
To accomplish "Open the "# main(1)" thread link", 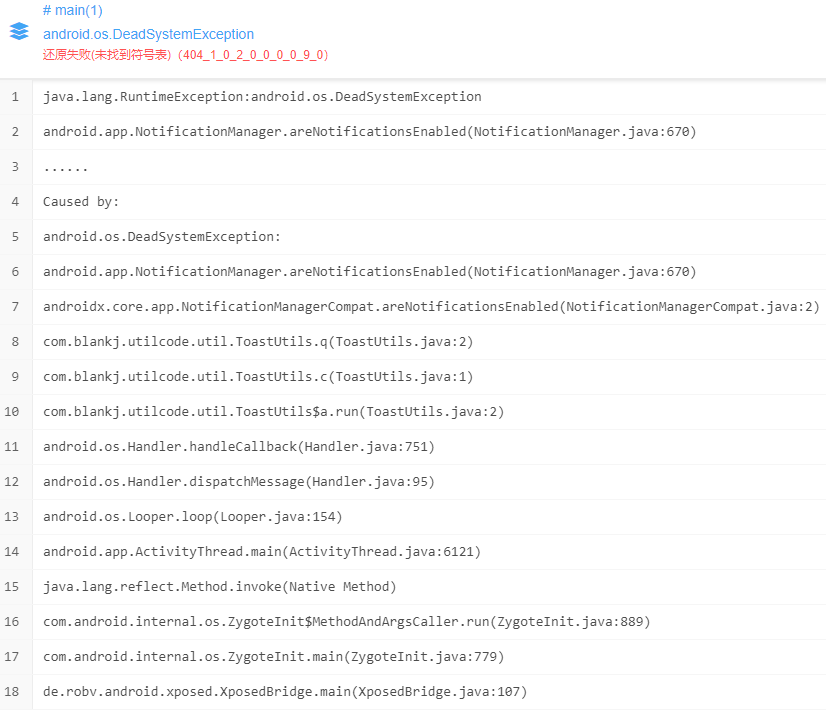I will pyautogui.click(x=68, y=10).
